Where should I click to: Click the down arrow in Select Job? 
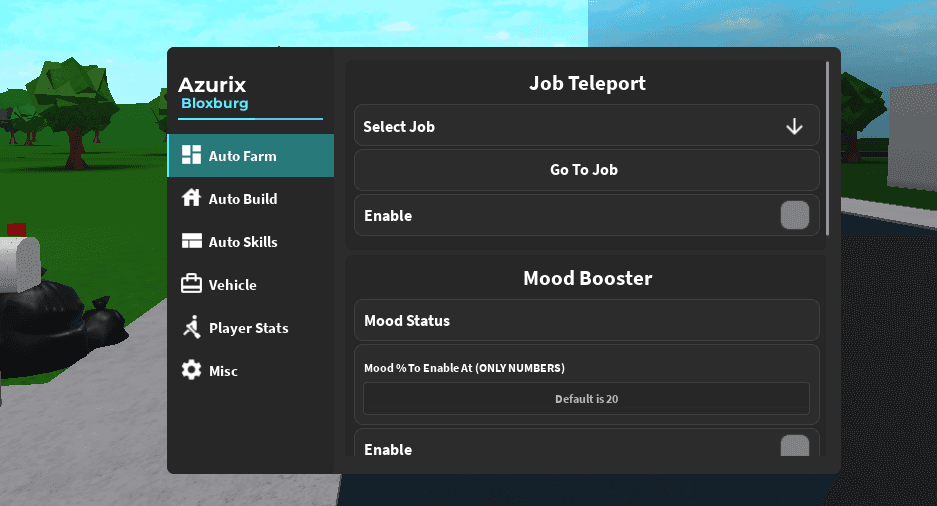pos(794,127)
